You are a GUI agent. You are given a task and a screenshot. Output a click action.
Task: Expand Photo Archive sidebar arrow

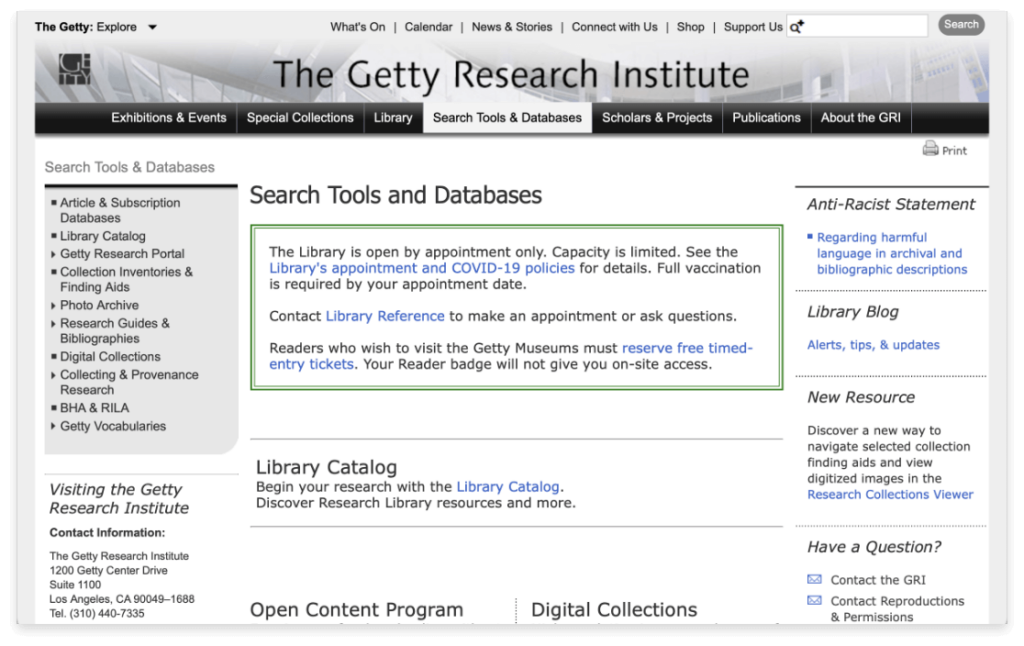pos(54,306)
